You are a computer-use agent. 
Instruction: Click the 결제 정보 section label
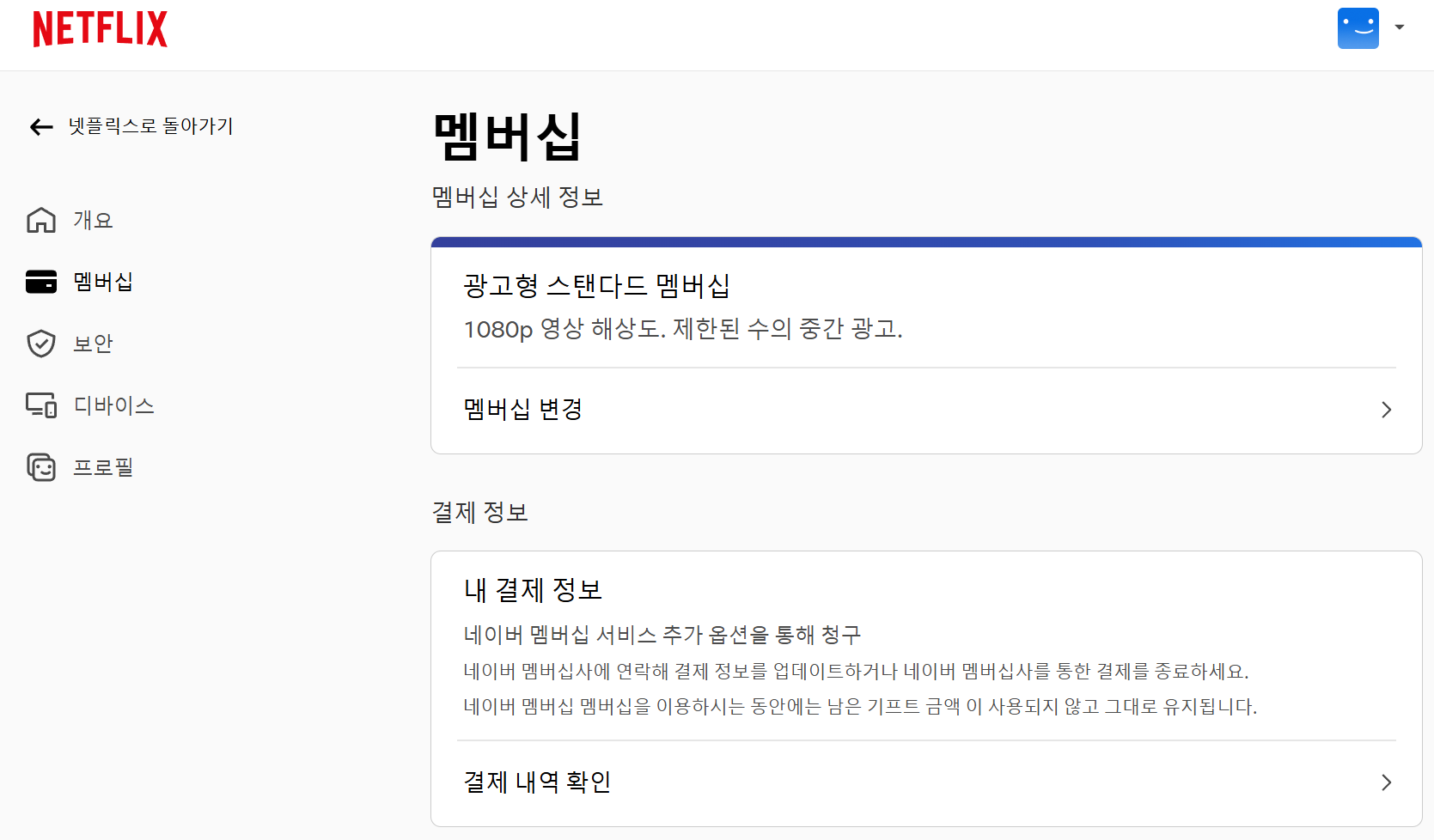[x=479, y=513]
